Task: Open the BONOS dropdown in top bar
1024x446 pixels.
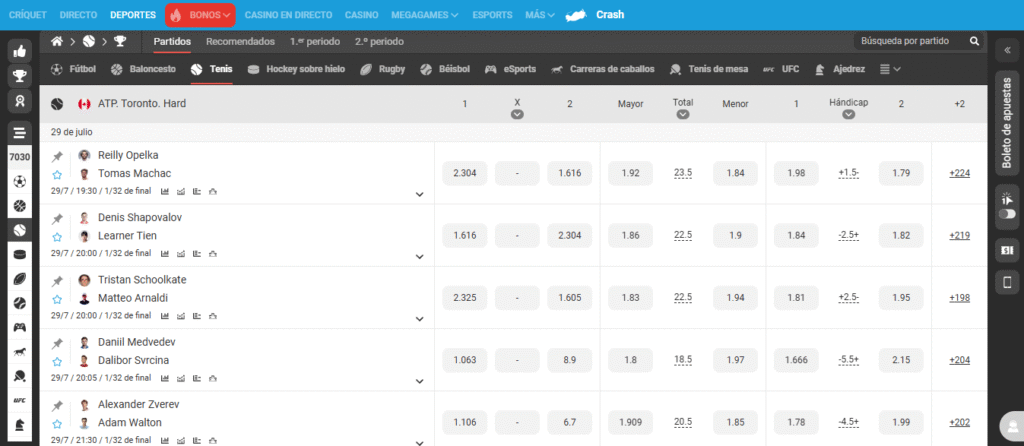Action: pos(200,14)
